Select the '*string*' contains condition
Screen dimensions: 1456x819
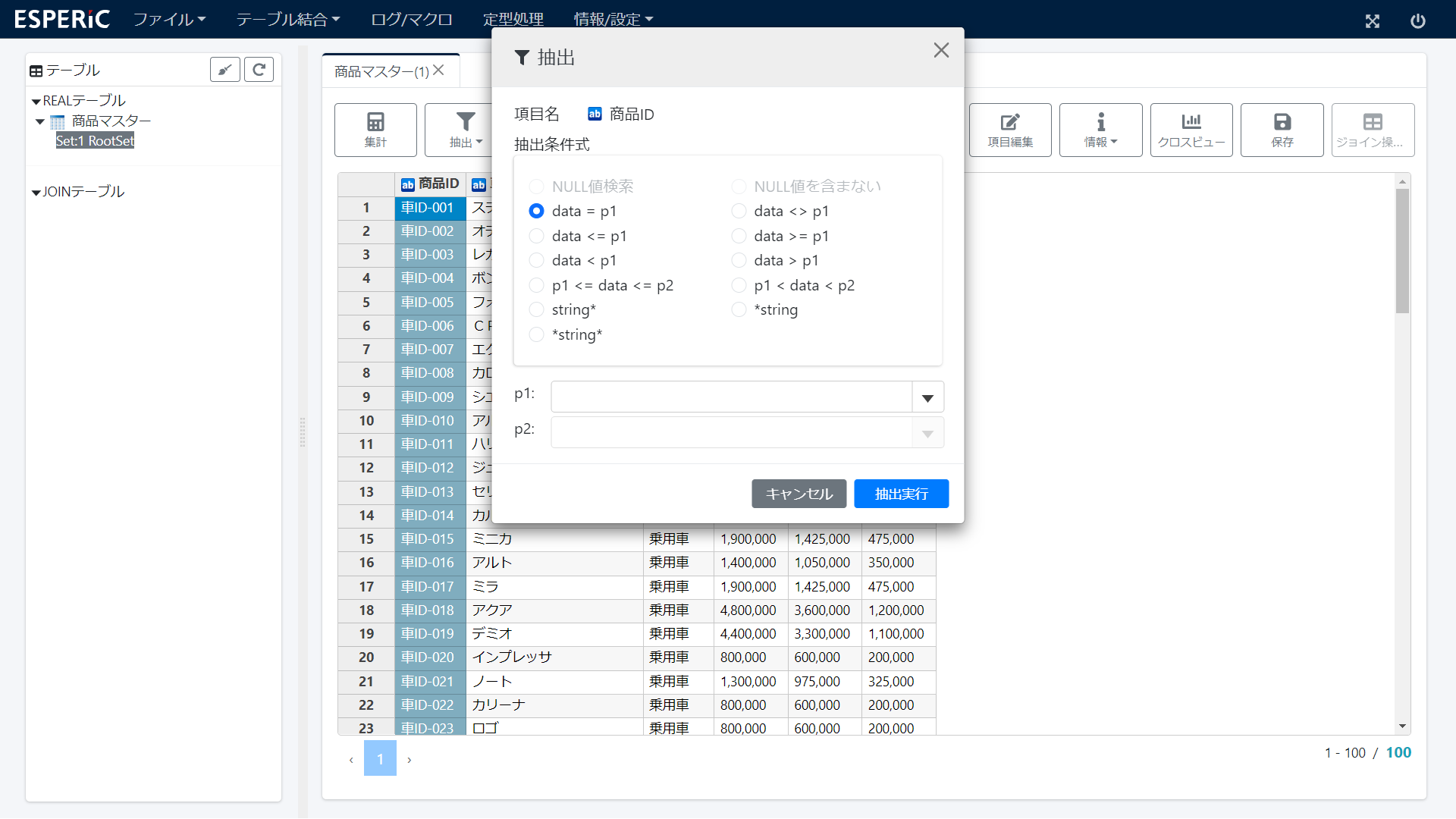tap(536, 334)
